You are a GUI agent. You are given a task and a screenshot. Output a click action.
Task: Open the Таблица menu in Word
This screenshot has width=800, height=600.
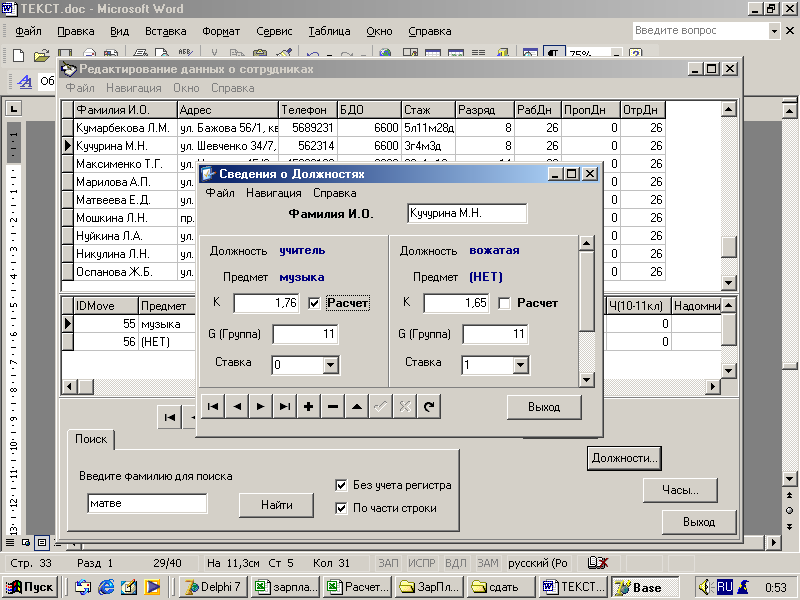(329, 31)
